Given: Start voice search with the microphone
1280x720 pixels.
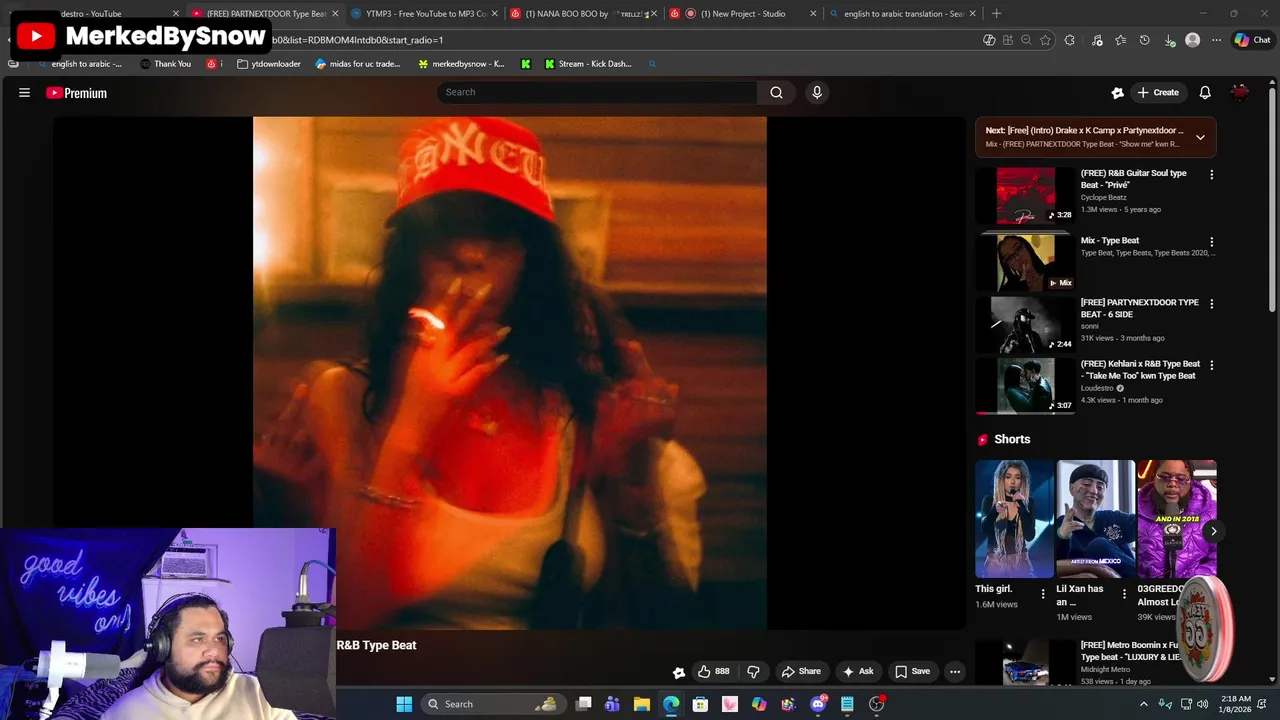Looking at the screenshot, I should (x=817, y=92).
